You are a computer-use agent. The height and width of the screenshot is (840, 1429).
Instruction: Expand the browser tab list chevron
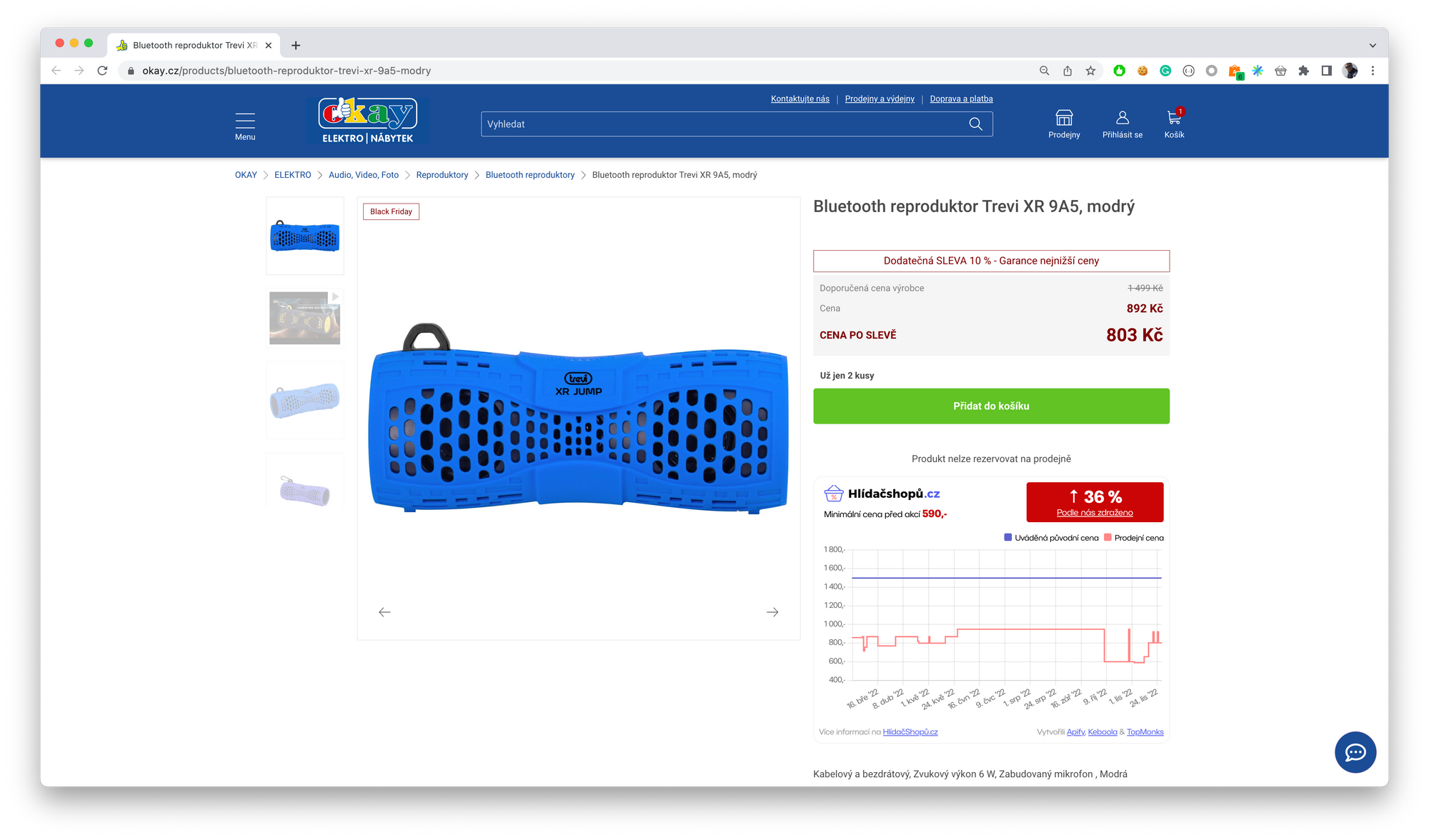click(x=1373, y=45)
